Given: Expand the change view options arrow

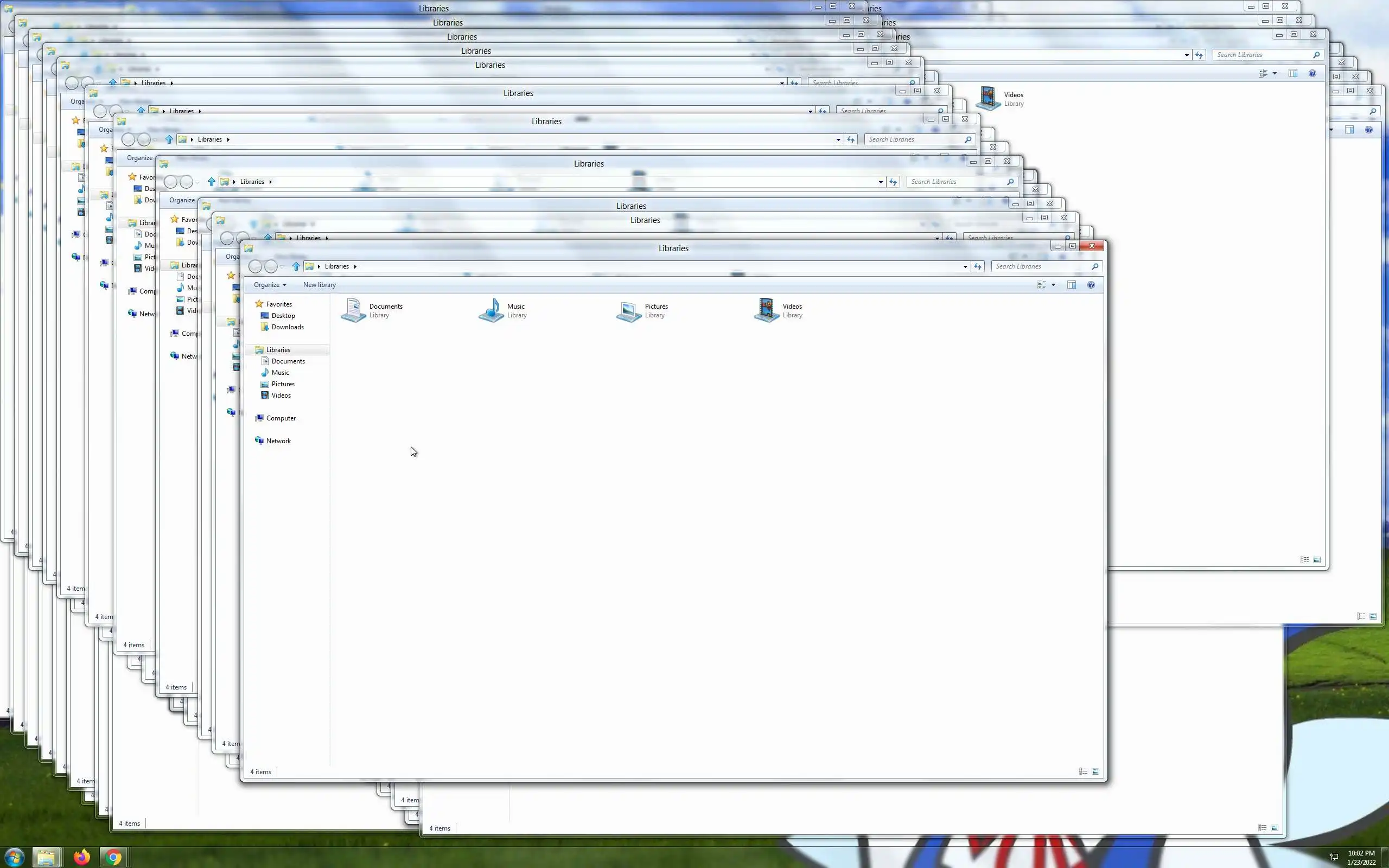Looking at the screenshot, I should 1053,285.
